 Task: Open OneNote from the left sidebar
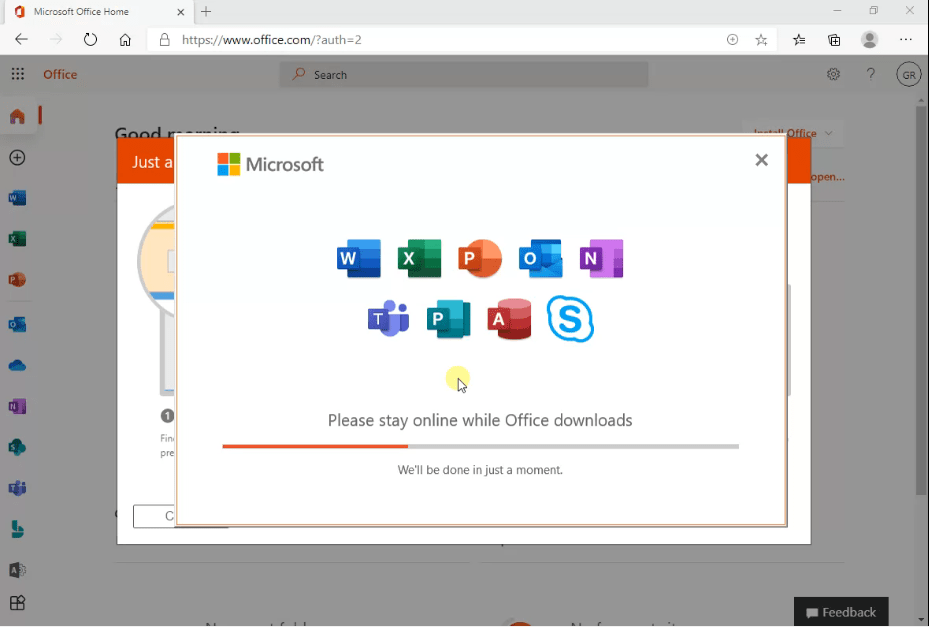[17, 407]
